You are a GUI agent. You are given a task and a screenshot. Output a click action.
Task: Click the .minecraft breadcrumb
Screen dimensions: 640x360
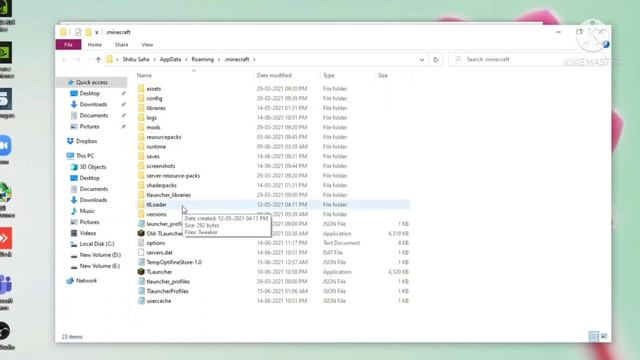pos(236,60)
